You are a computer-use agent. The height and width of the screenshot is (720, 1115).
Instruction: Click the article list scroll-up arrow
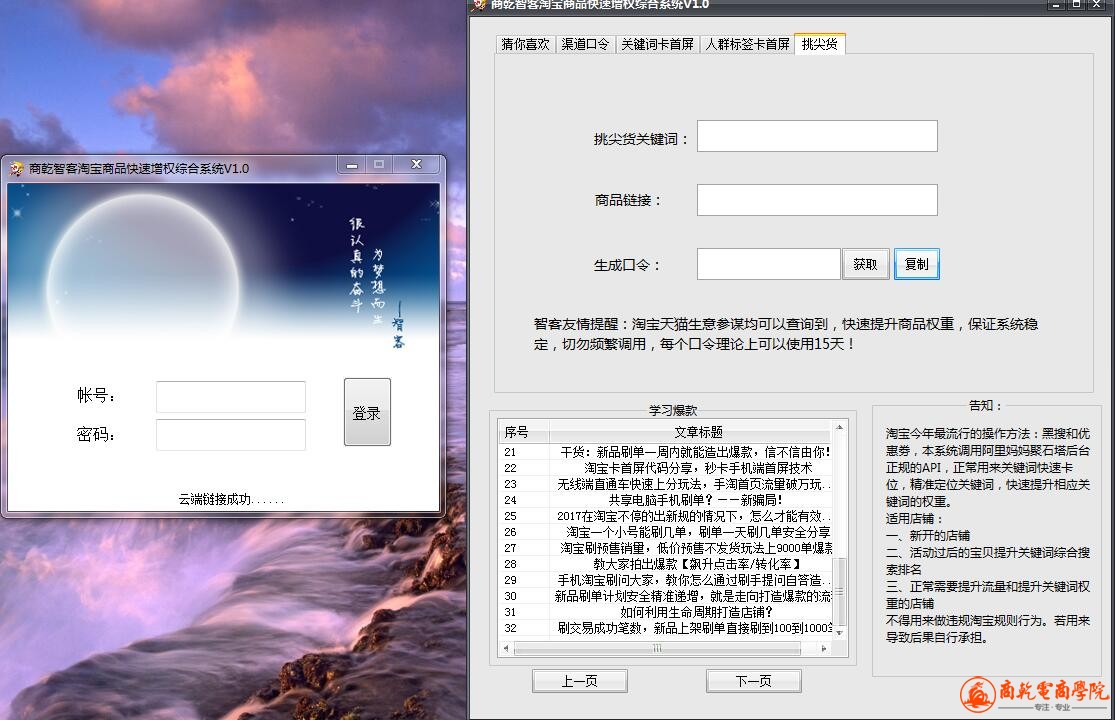pos(840,428)
